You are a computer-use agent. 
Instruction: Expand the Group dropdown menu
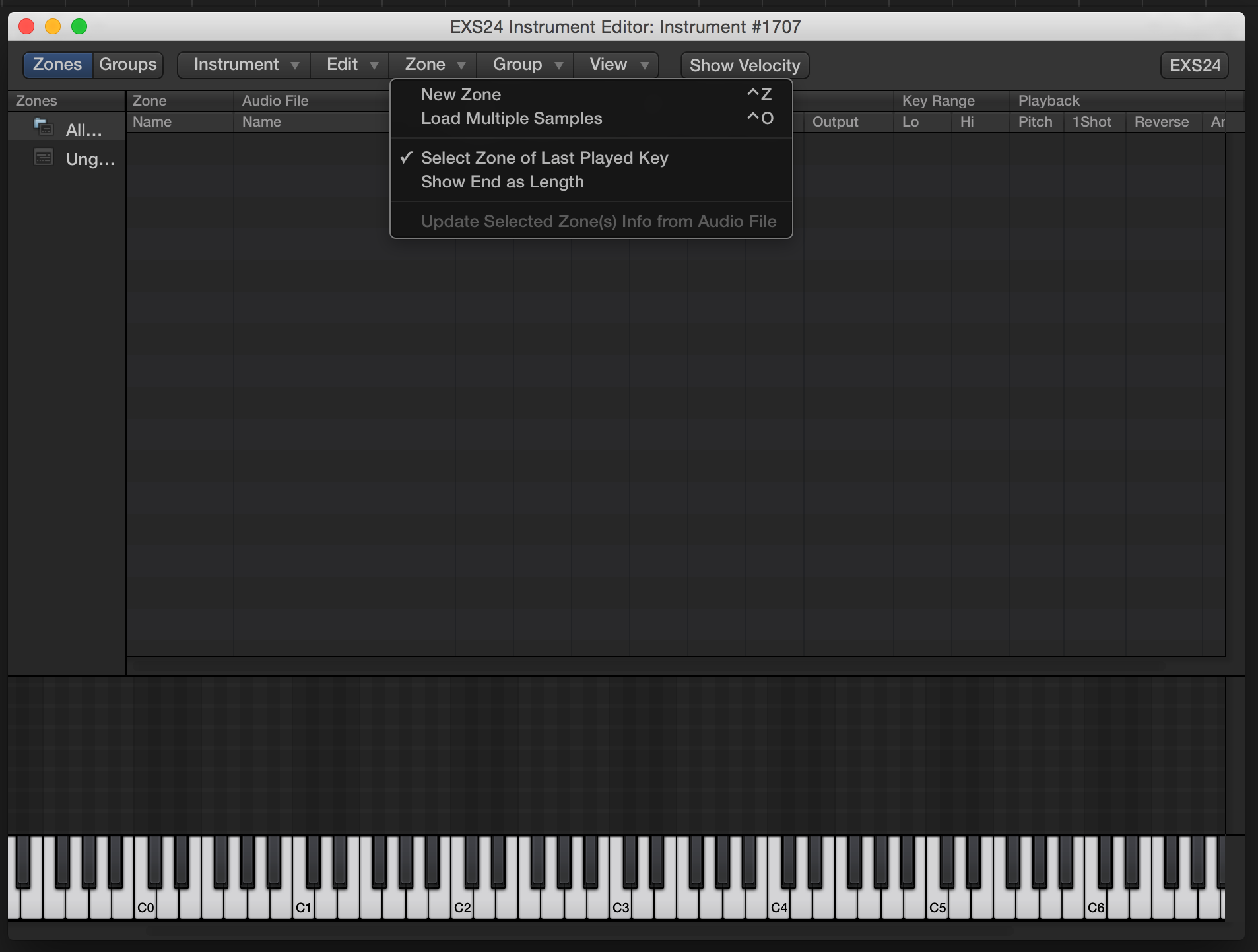coord(526,65)
